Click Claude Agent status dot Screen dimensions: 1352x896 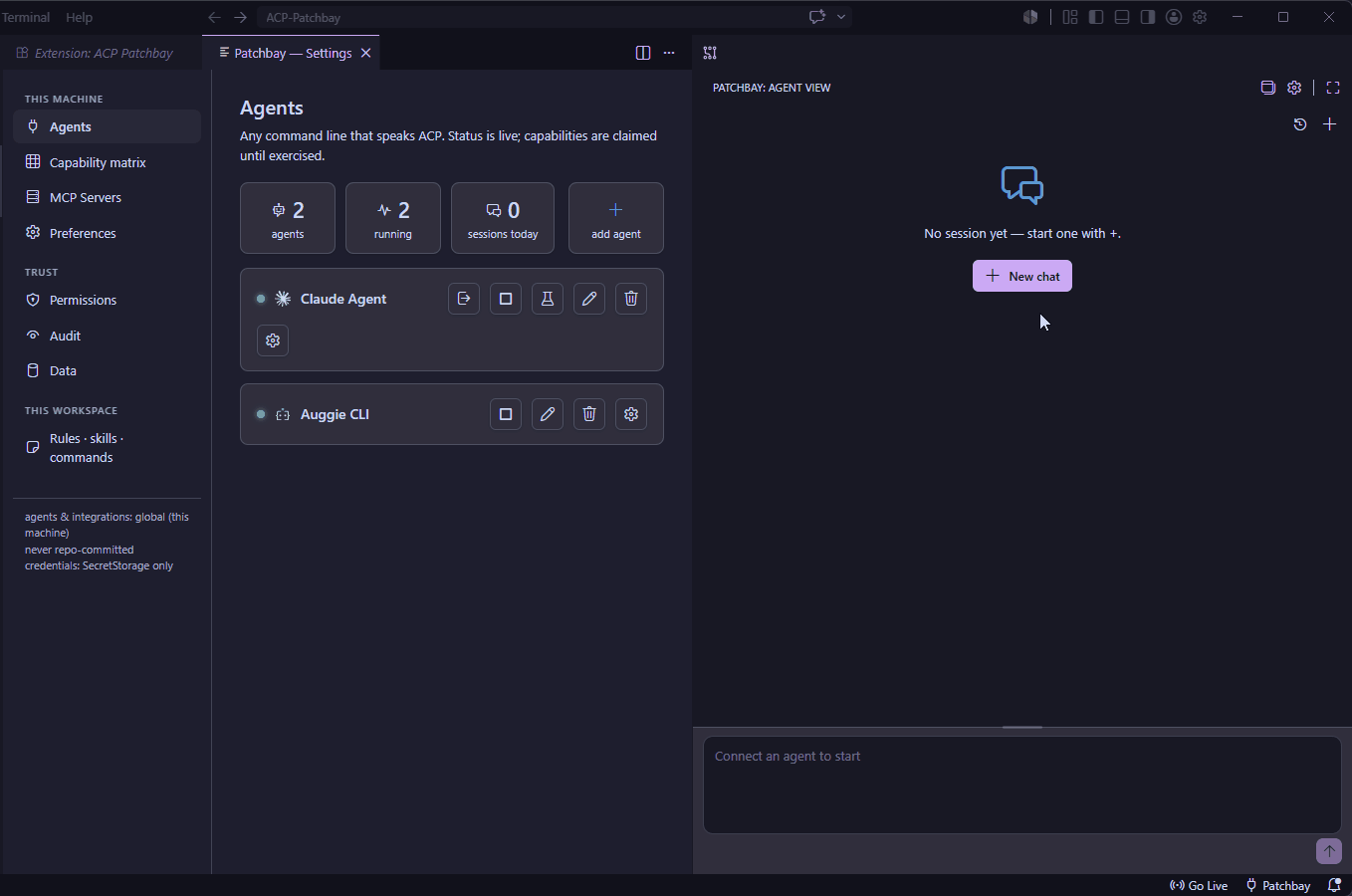coord(261,299)
